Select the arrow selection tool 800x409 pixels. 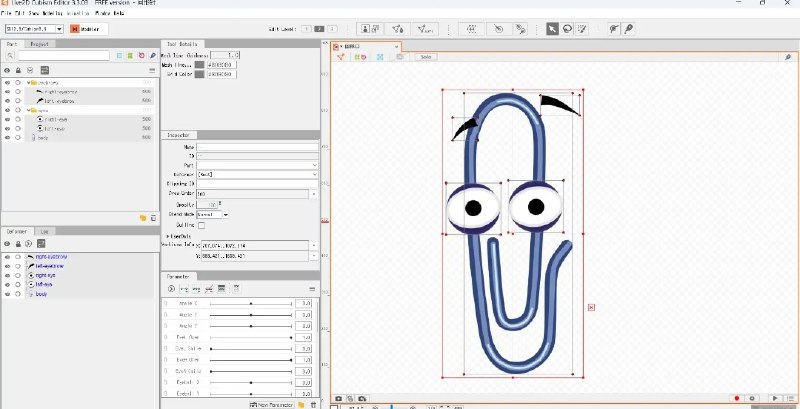[552, 29]
